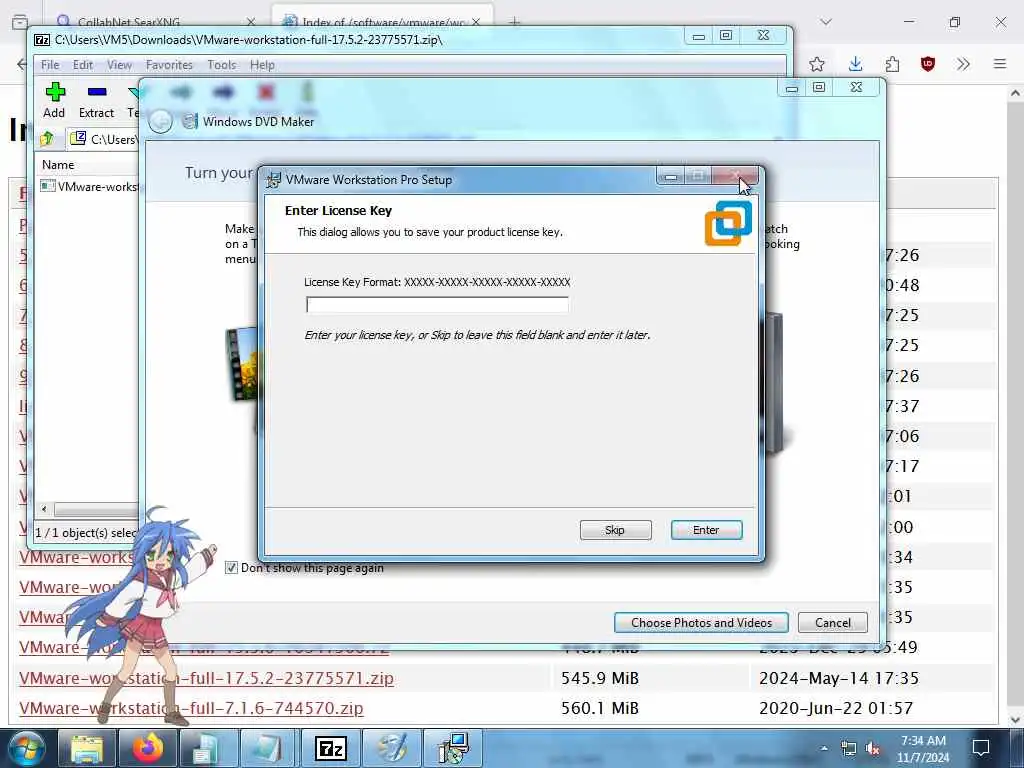Show more Firefox toolbar tools

(x=963, y=64)
